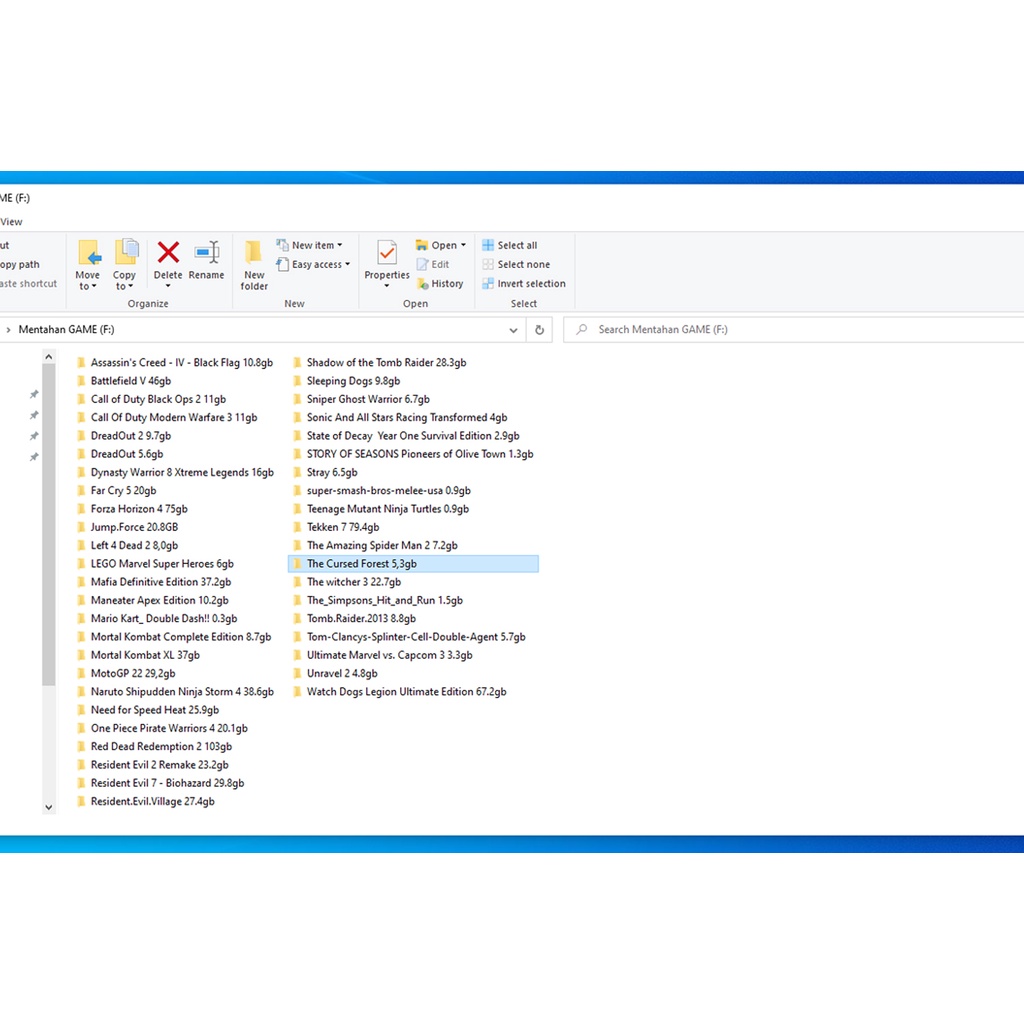The image size is (1024, 1024).
Task: Click Paste shortcut in the ribbon
Action: click(28, 283)
